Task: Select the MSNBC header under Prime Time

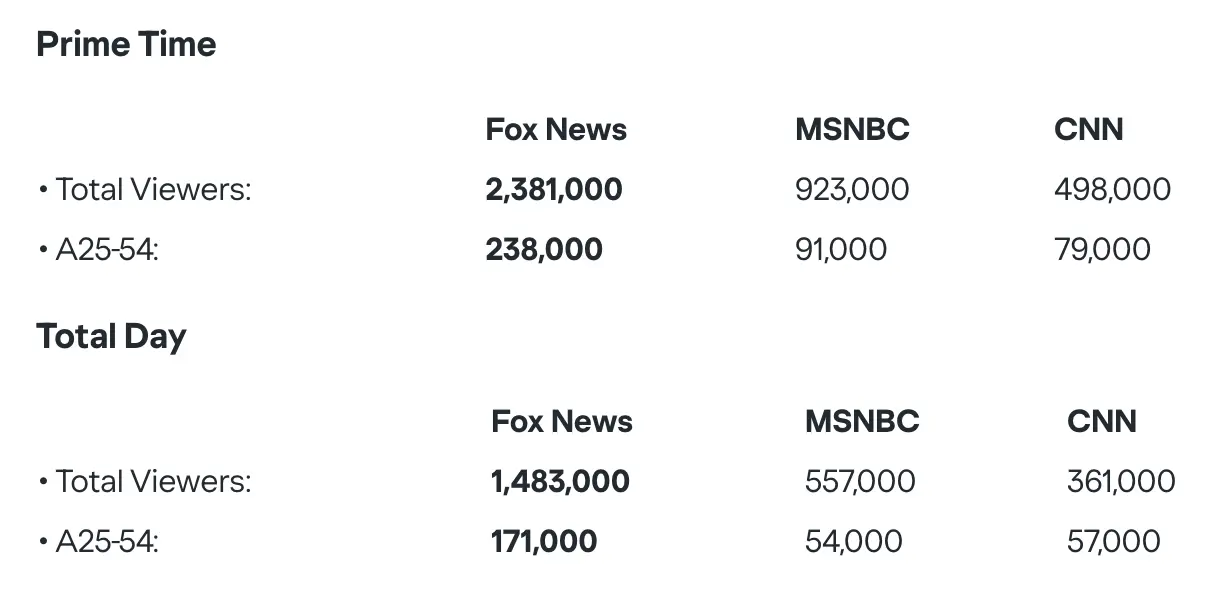Action: tap(852, 129)
